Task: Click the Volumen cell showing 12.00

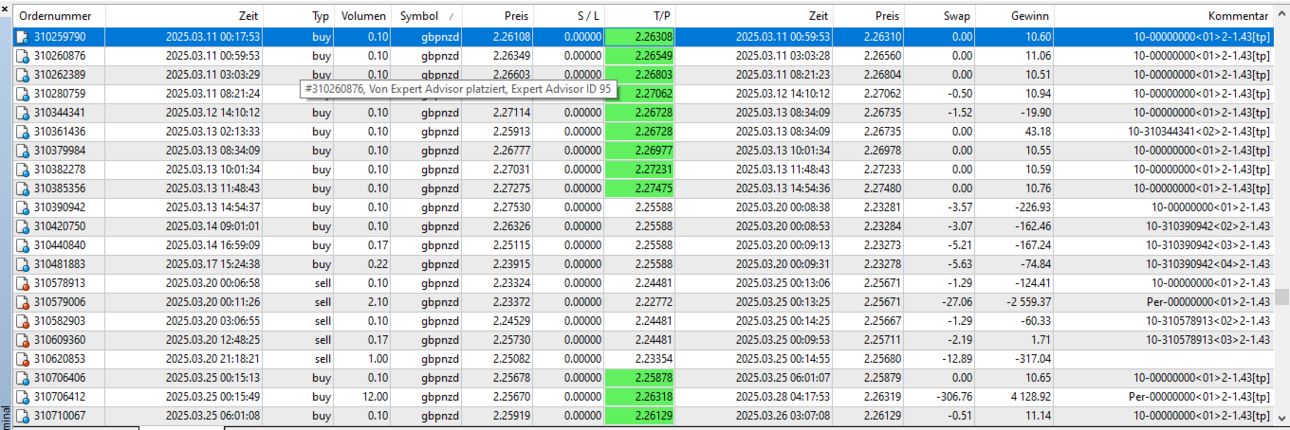Action: 374,398
